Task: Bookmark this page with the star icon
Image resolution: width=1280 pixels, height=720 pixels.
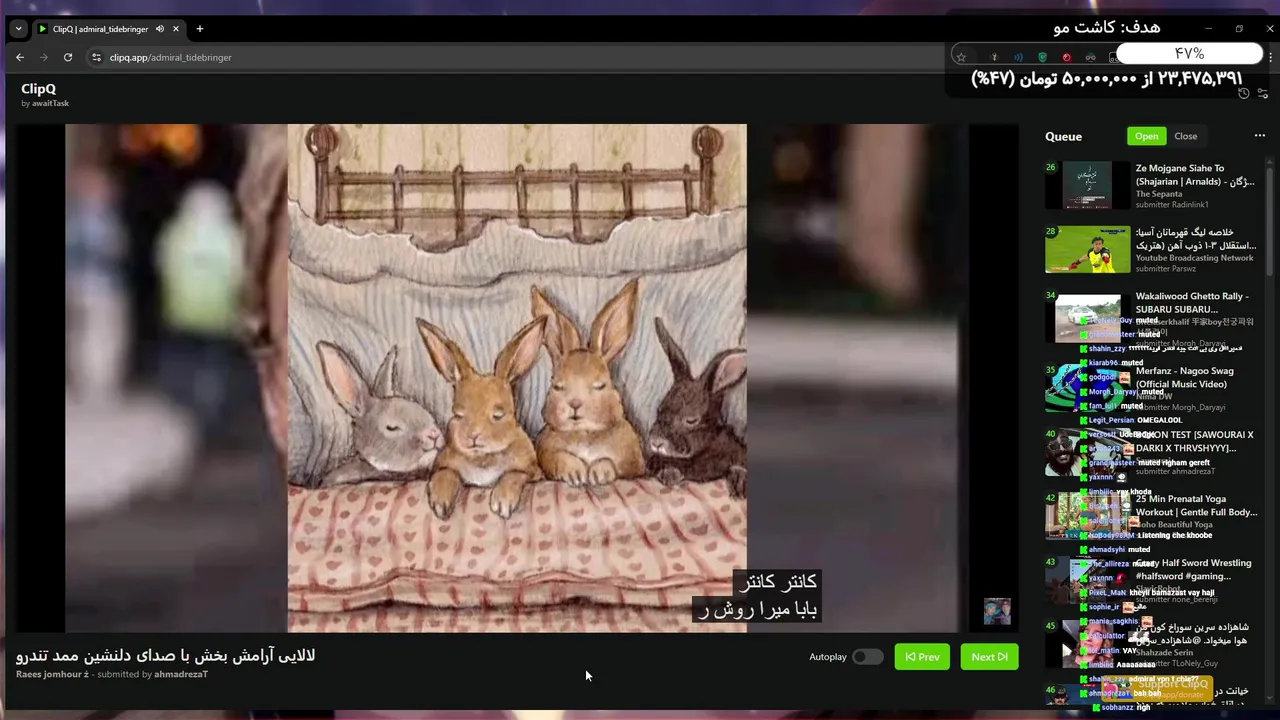Action: (961, 57)
